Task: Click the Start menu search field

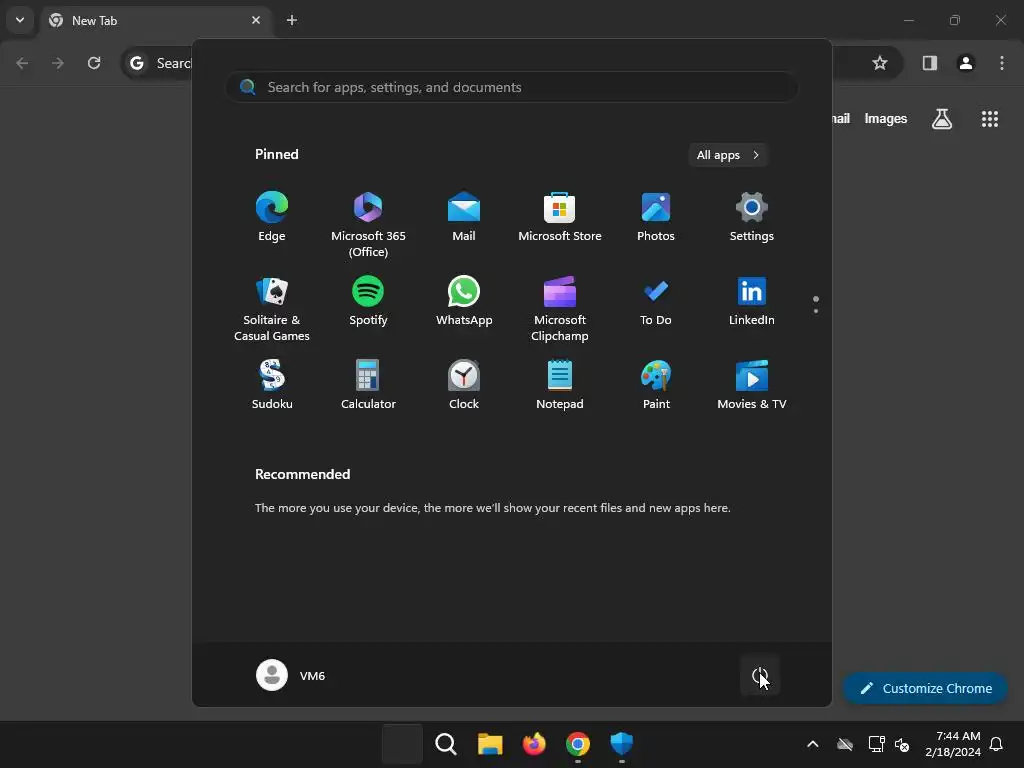Action: coord(511,87)
